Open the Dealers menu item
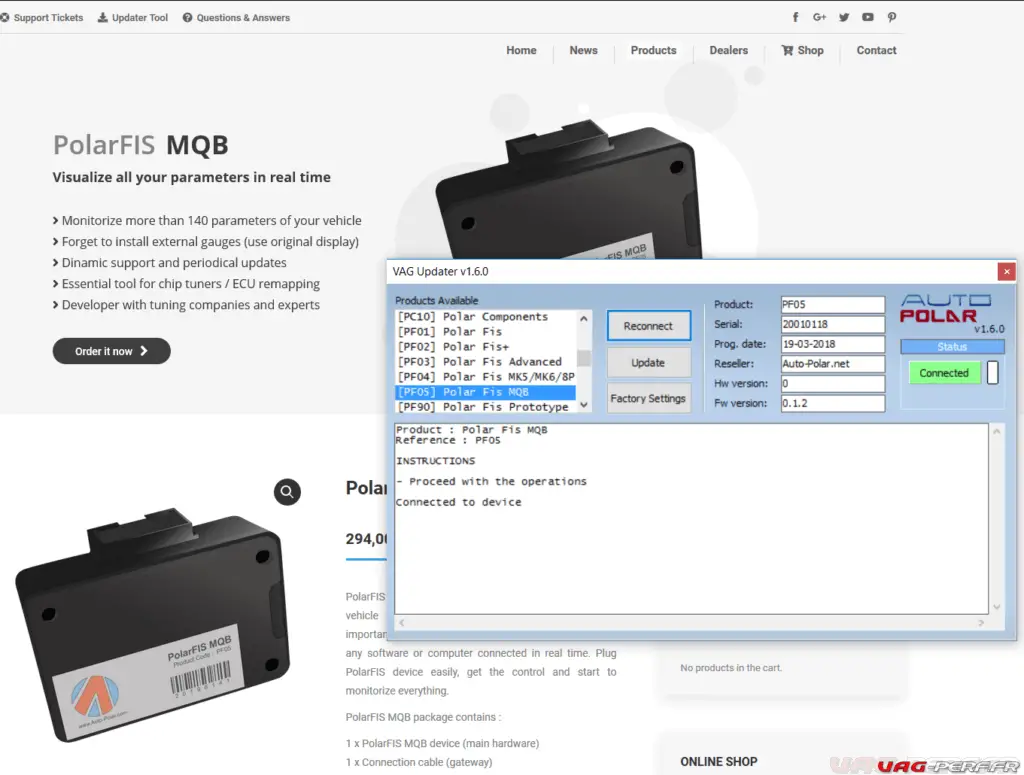 pyautogui.click(x=729, y=50)
